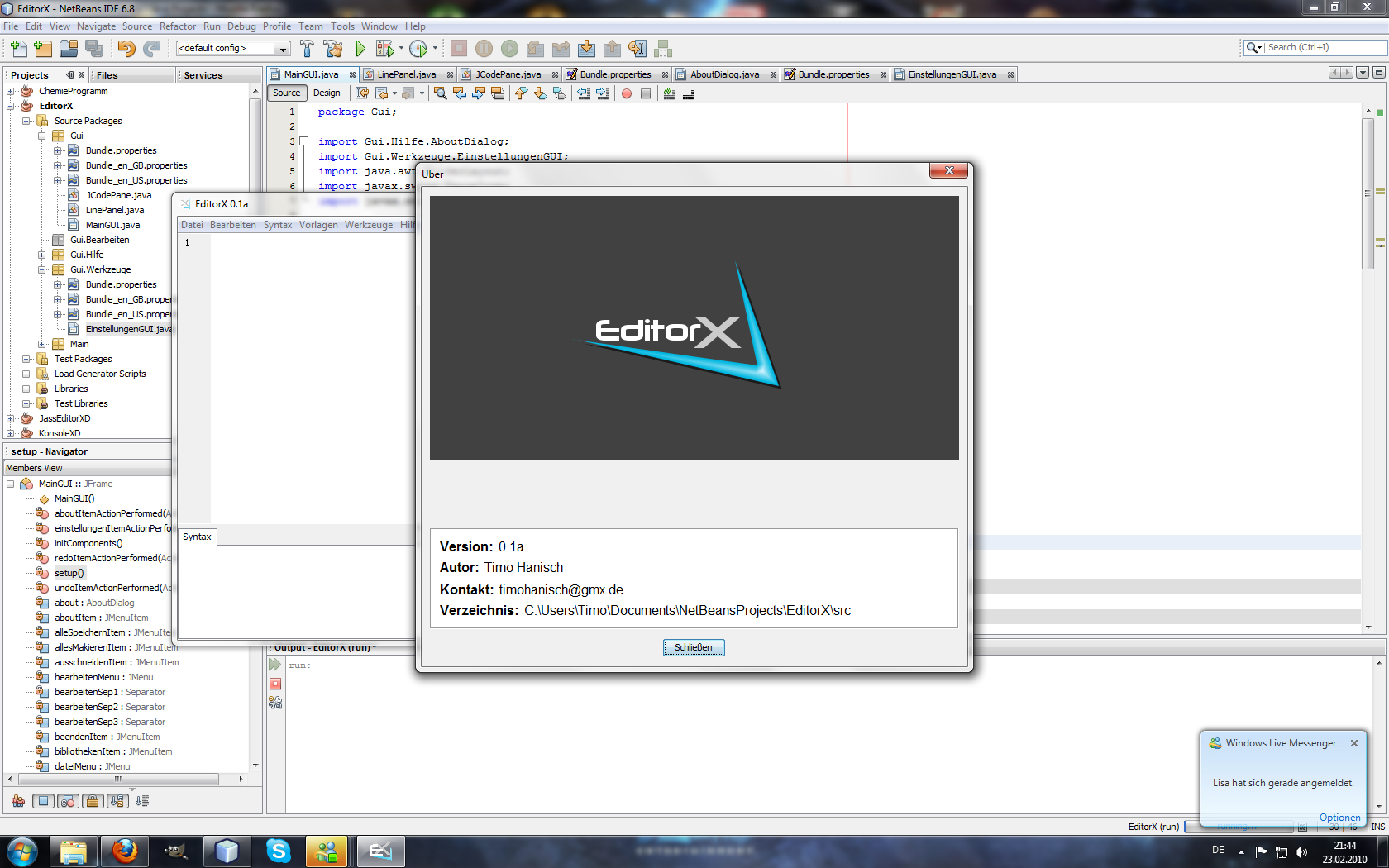
Task: Click Find Next Occurrence icon
Action: click(479, 93)
